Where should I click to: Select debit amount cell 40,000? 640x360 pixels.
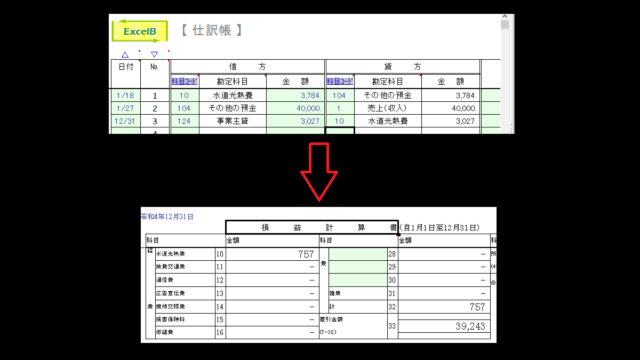[295, 108]
